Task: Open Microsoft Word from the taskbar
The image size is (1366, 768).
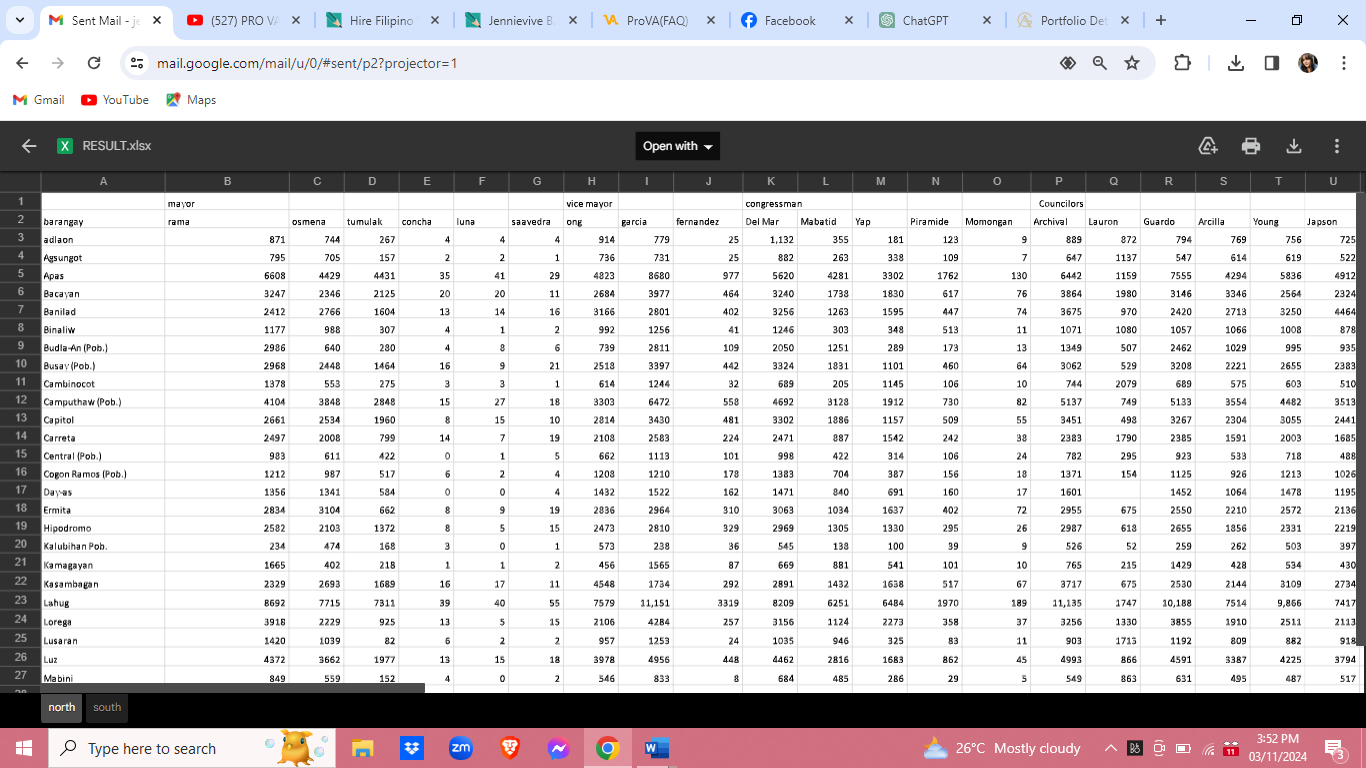Action: pyautogui.click(x=656, y=748)
